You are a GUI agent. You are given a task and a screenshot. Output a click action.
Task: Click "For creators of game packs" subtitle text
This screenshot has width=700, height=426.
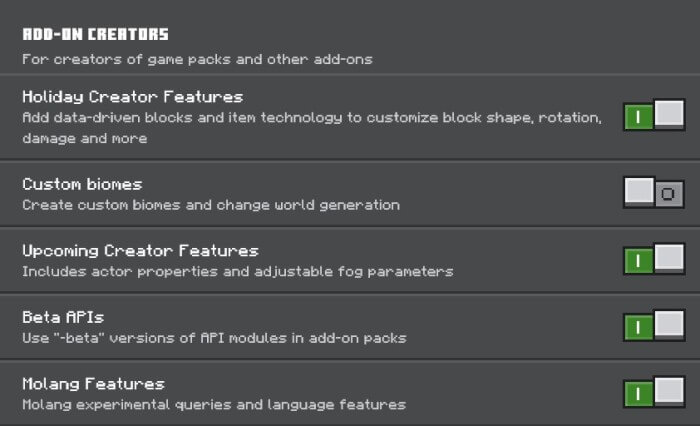pyautogui.click(x=197, y=59)
